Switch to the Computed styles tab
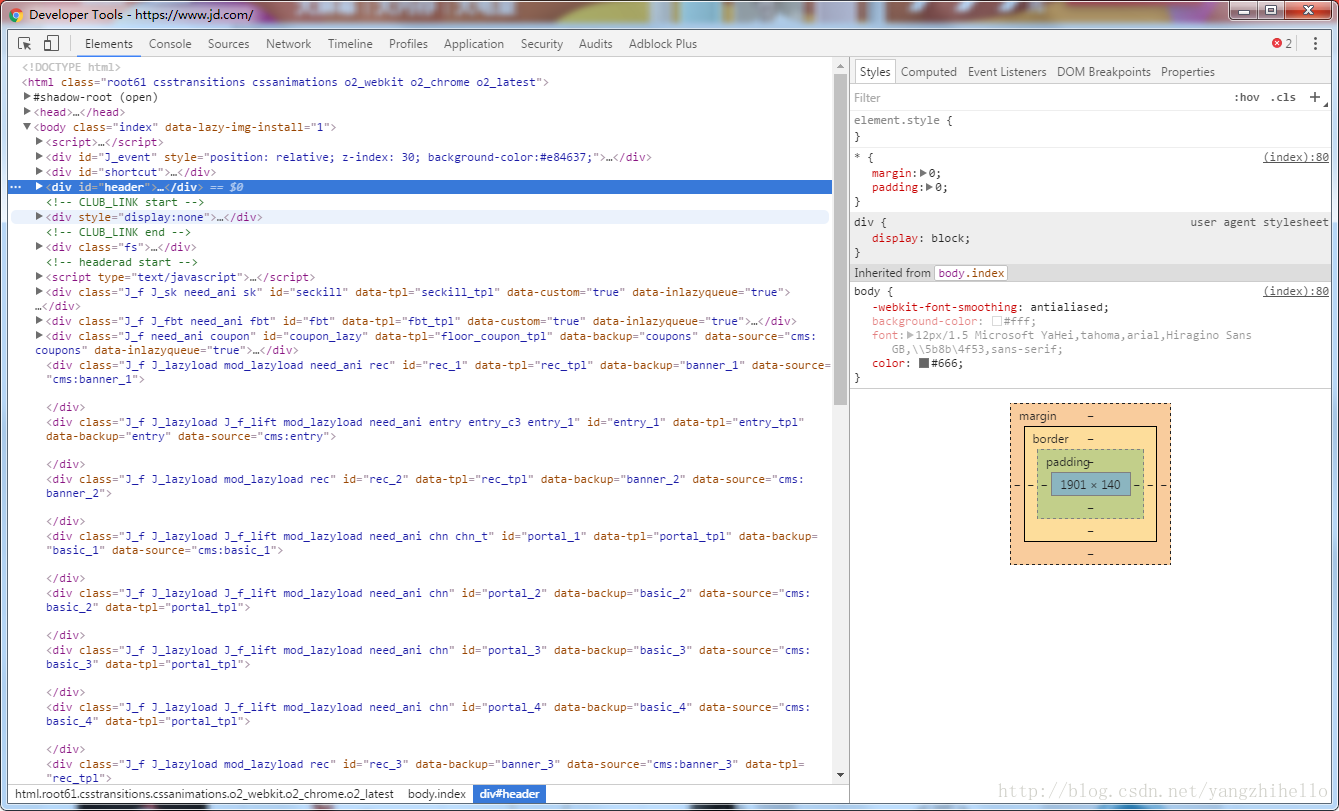Viewport: 1339px width, 811px height. coord(929,72)
